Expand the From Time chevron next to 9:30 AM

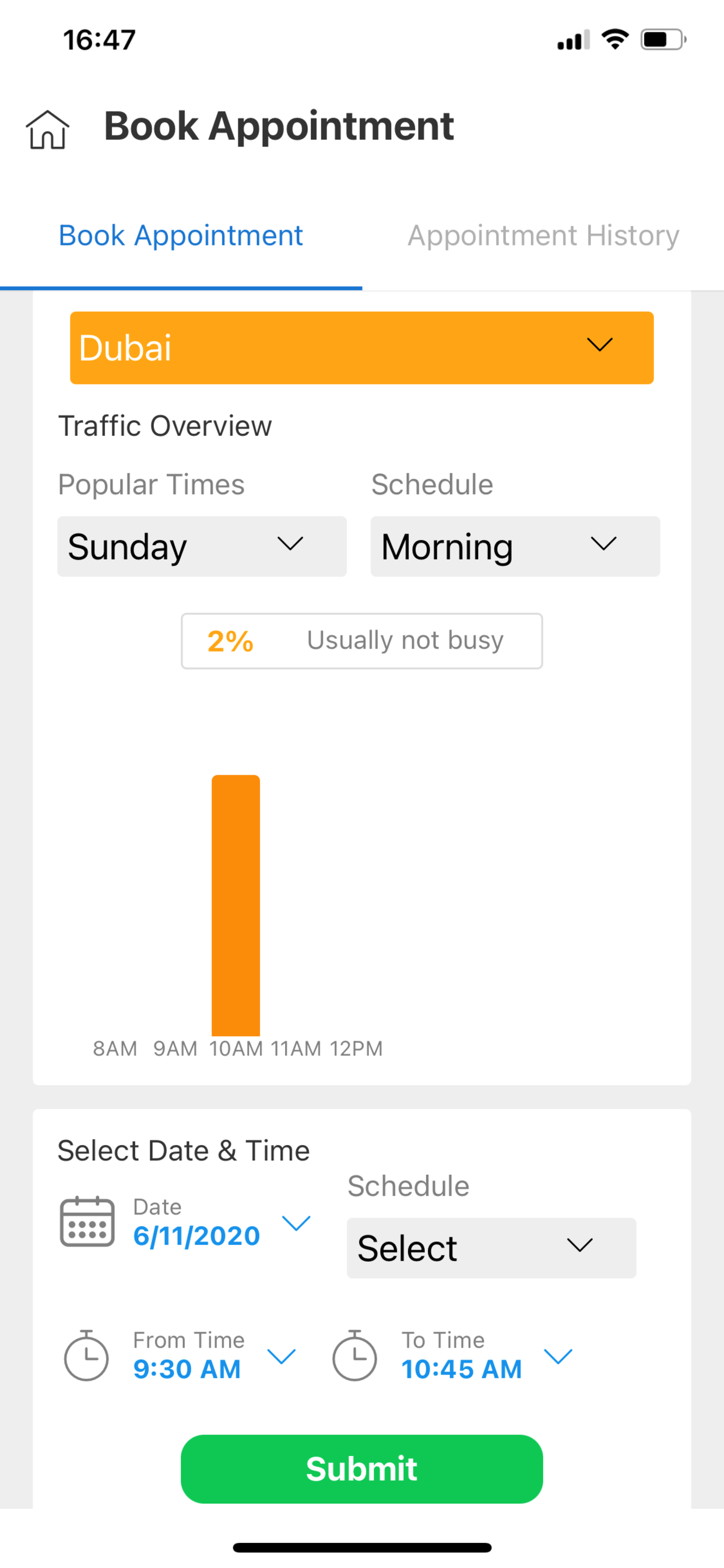pos(282,1356)
